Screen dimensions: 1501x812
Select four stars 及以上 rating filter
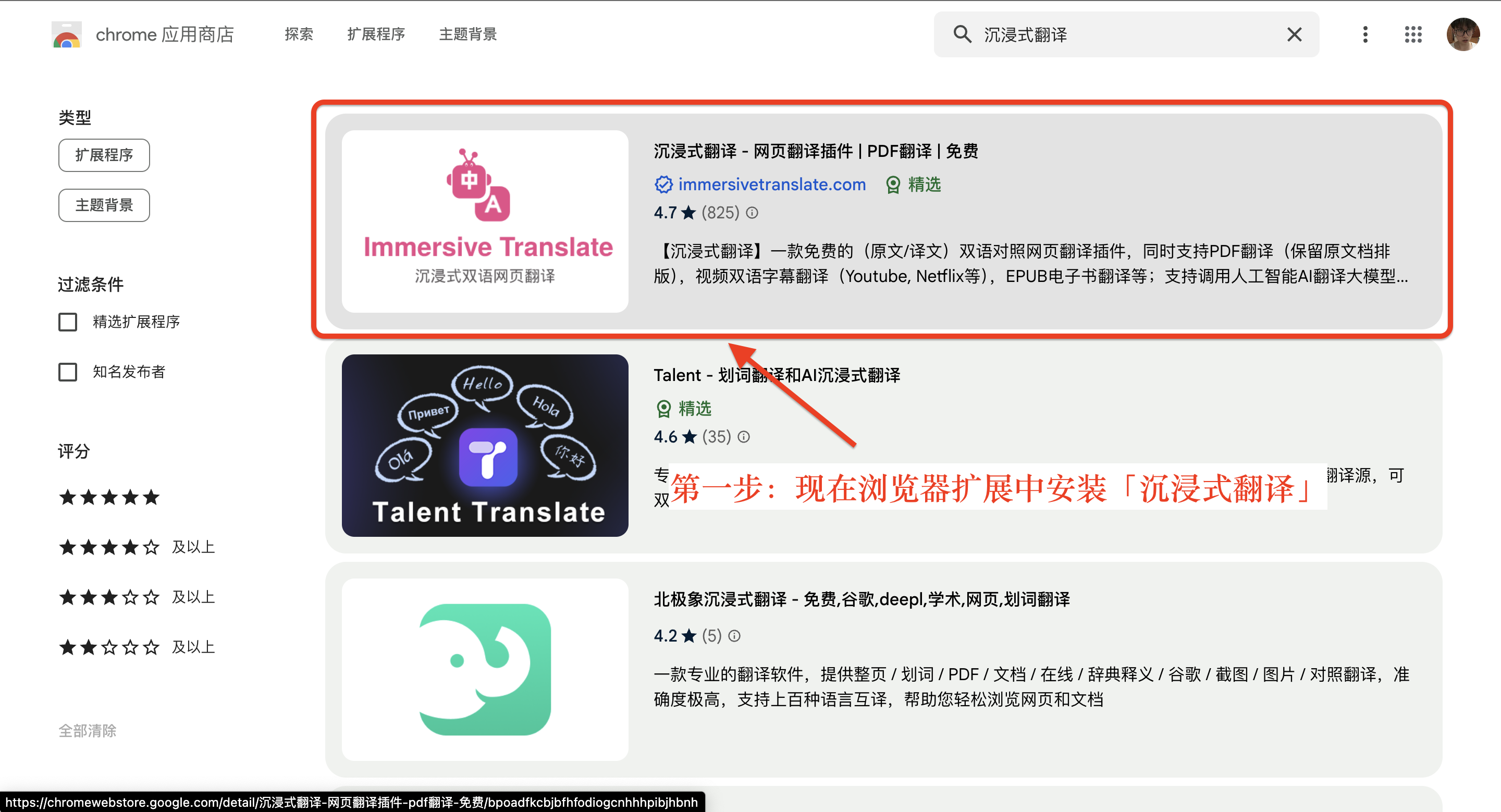click(137, 547)
